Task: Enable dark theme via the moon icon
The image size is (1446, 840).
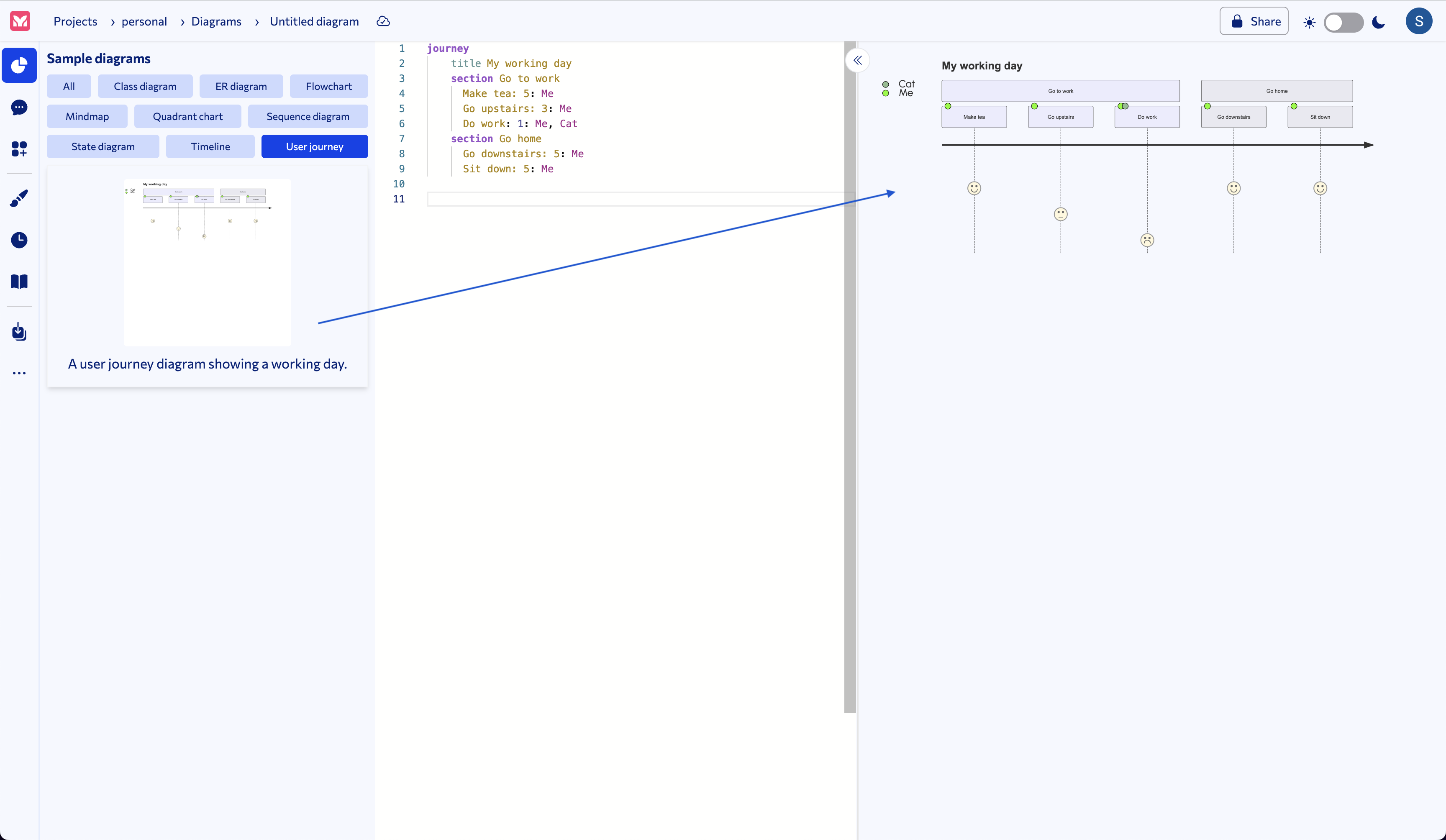Action: click(1378, 22)
